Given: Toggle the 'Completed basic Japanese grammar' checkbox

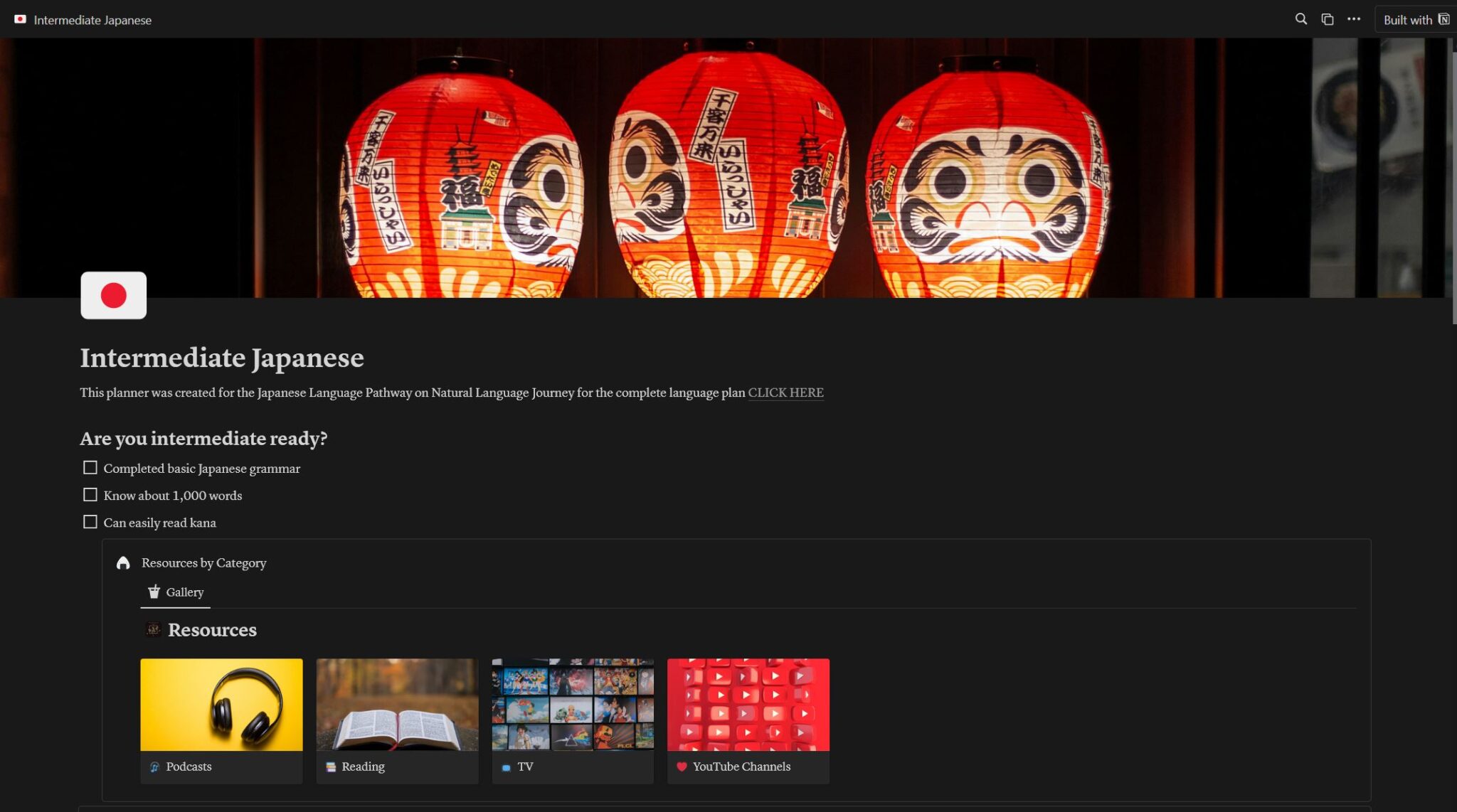Looking at the screenshot, I should (90, 467).
